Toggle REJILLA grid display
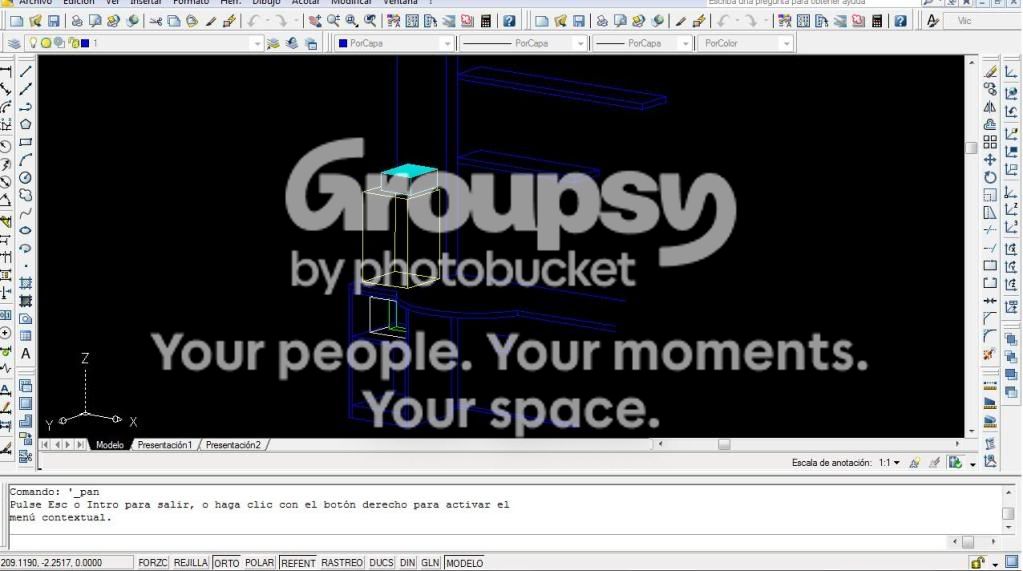The image size is (1023, 571). (x=191, y=563)
